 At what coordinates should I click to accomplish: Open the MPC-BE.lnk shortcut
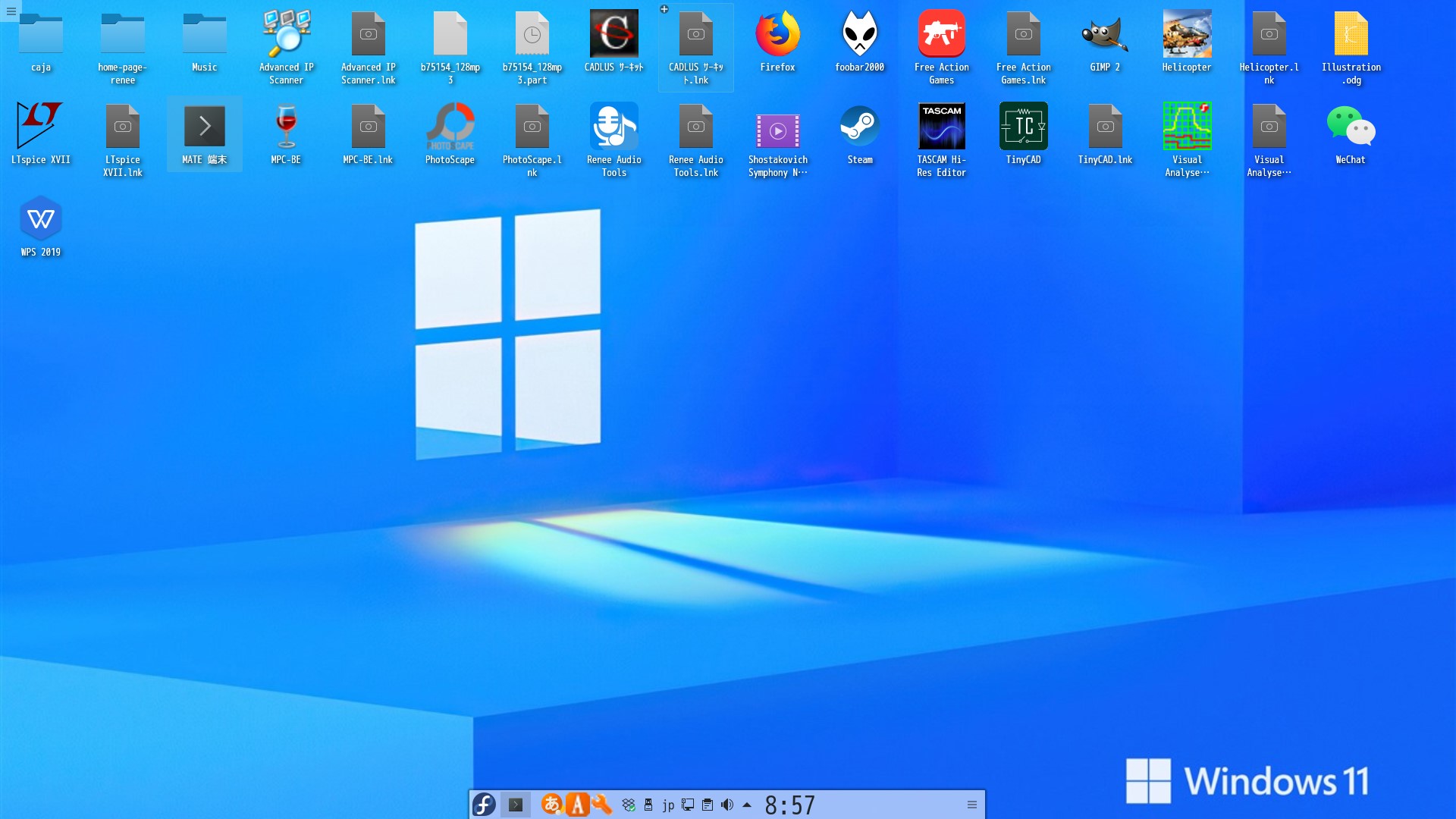(369, 127)
